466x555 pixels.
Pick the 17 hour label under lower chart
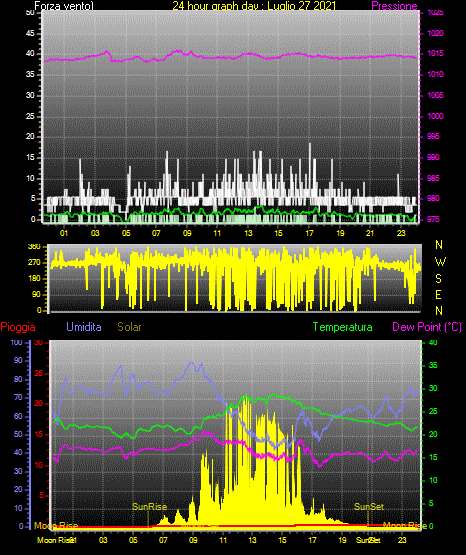(x=312, y=540)
